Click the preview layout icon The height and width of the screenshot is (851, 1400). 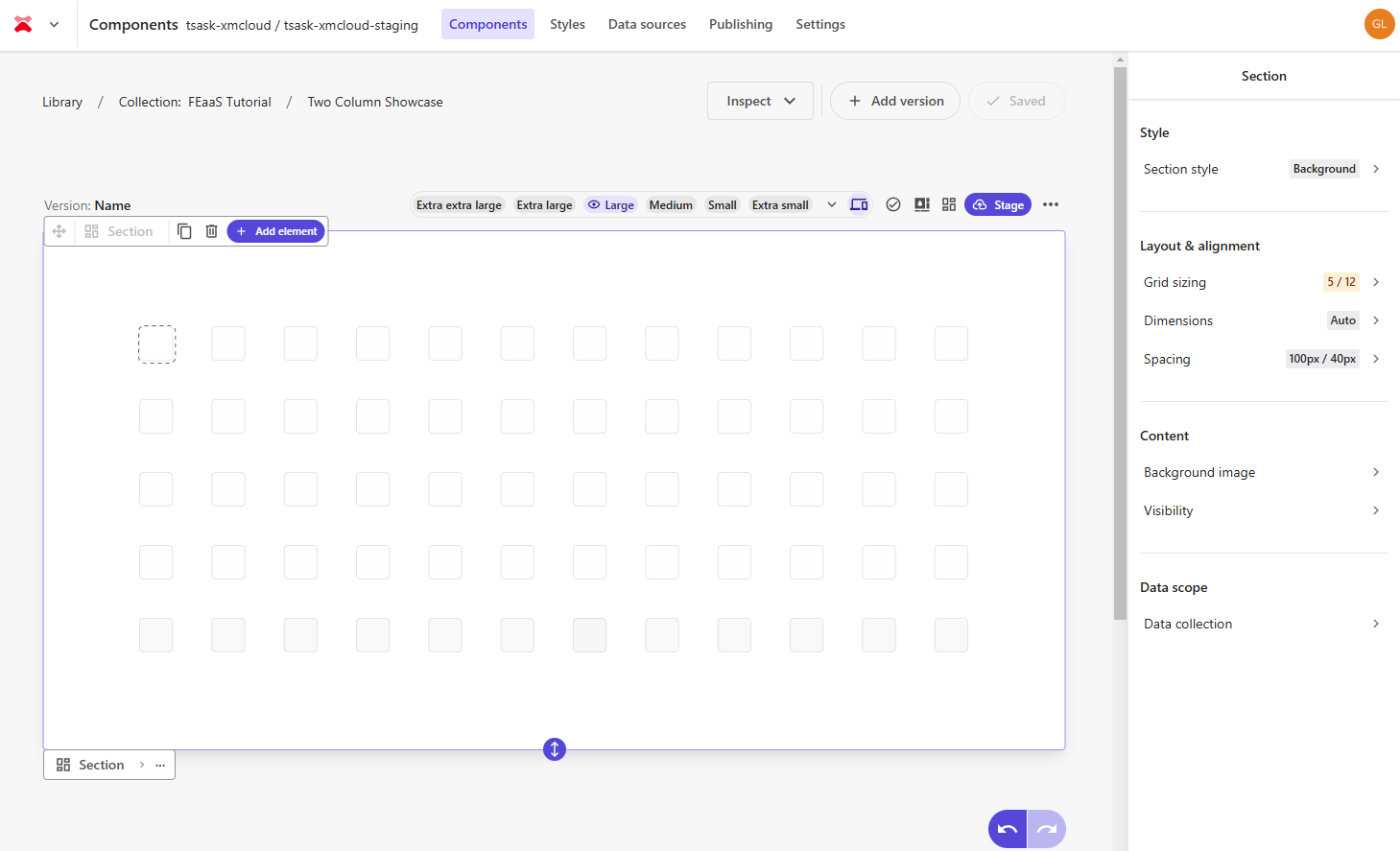[922, 204]
